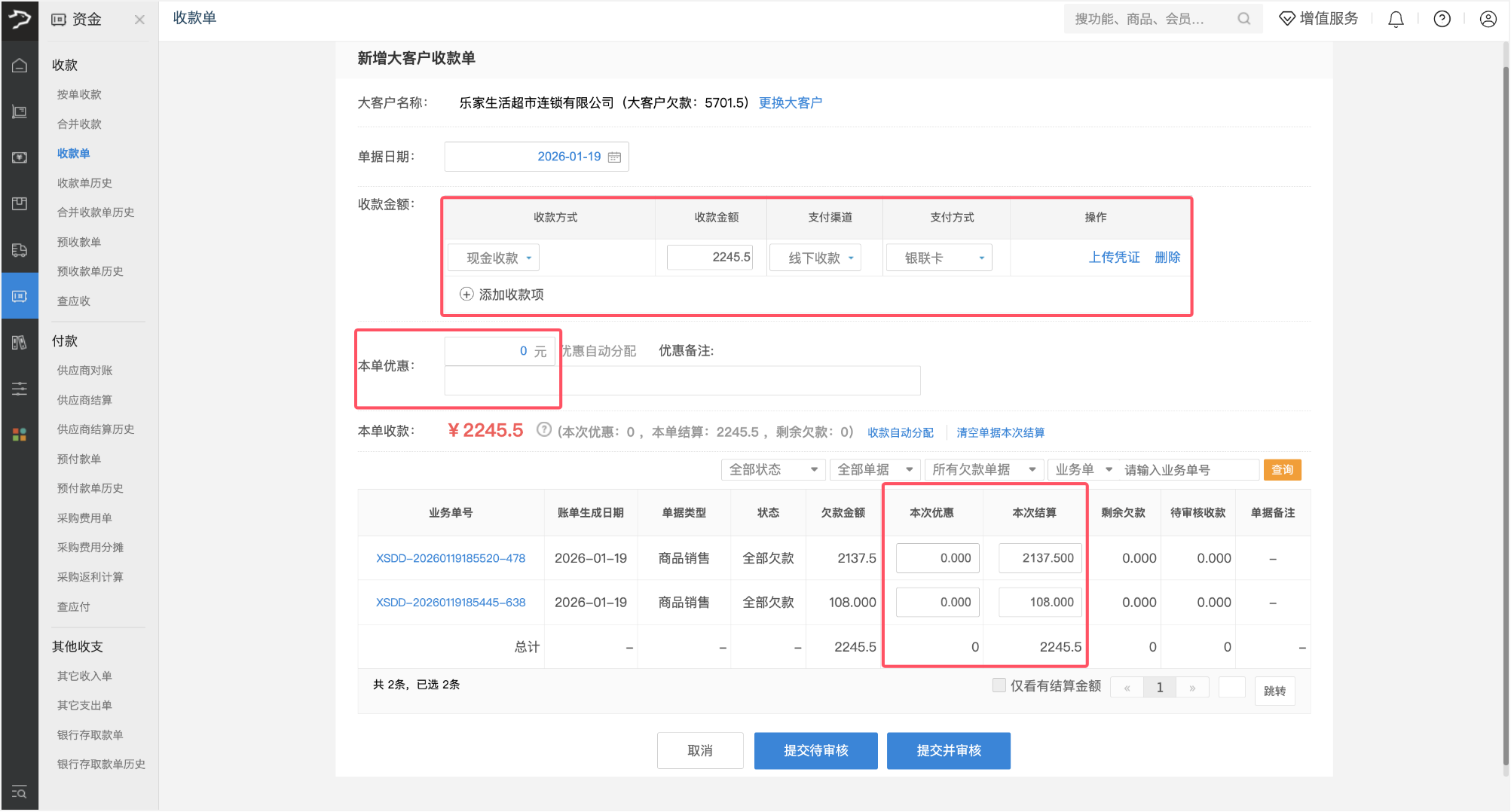Viewport: 1511px width, 812px height.
Task: Select 收款单历史 in the sidebar menu
Action: pos(84,183)
